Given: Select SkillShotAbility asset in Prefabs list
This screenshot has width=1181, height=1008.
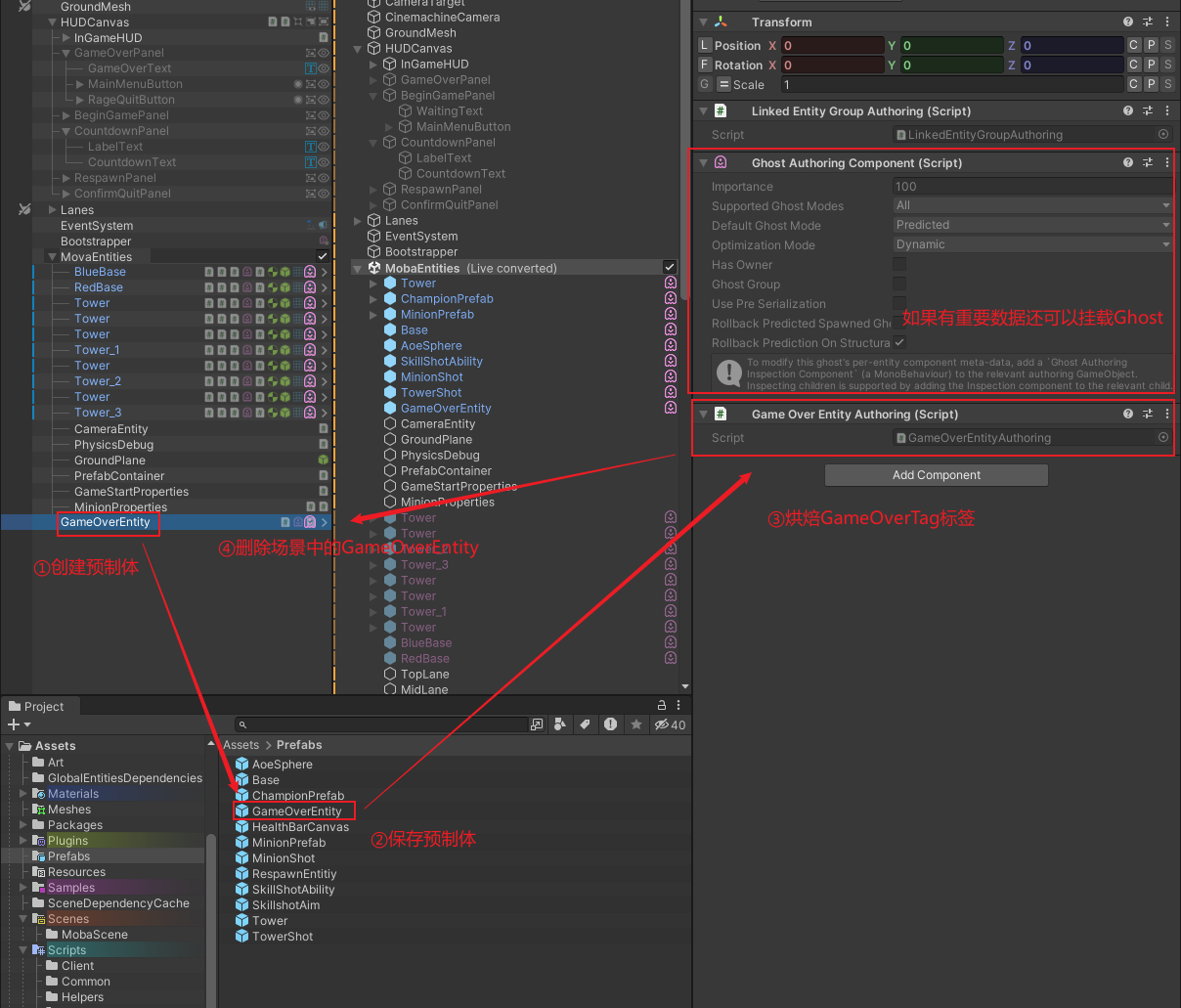Looking at the screenshot, I should point(293,890).
